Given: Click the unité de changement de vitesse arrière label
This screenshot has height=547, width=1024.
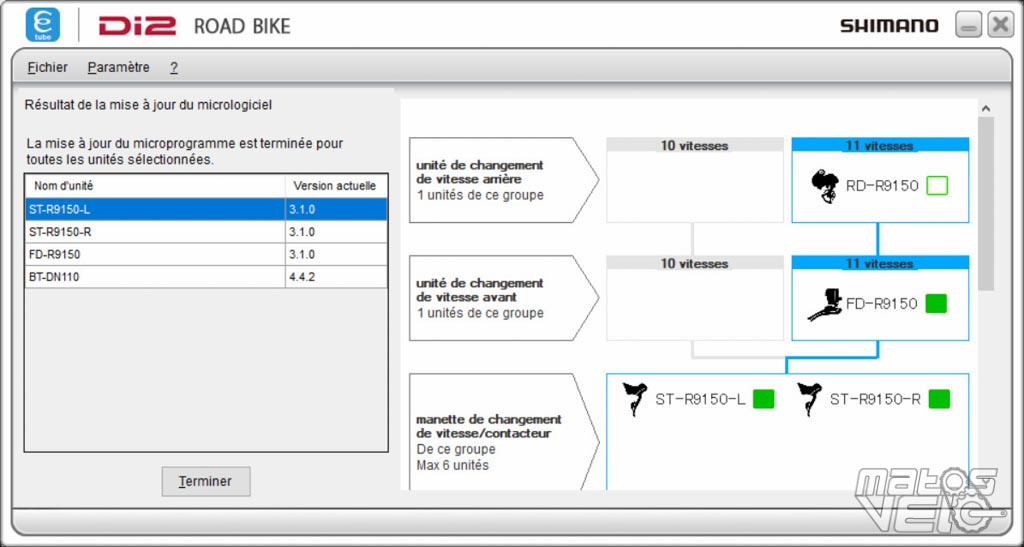Looking at the screenshot, I should tap(480, 172).
